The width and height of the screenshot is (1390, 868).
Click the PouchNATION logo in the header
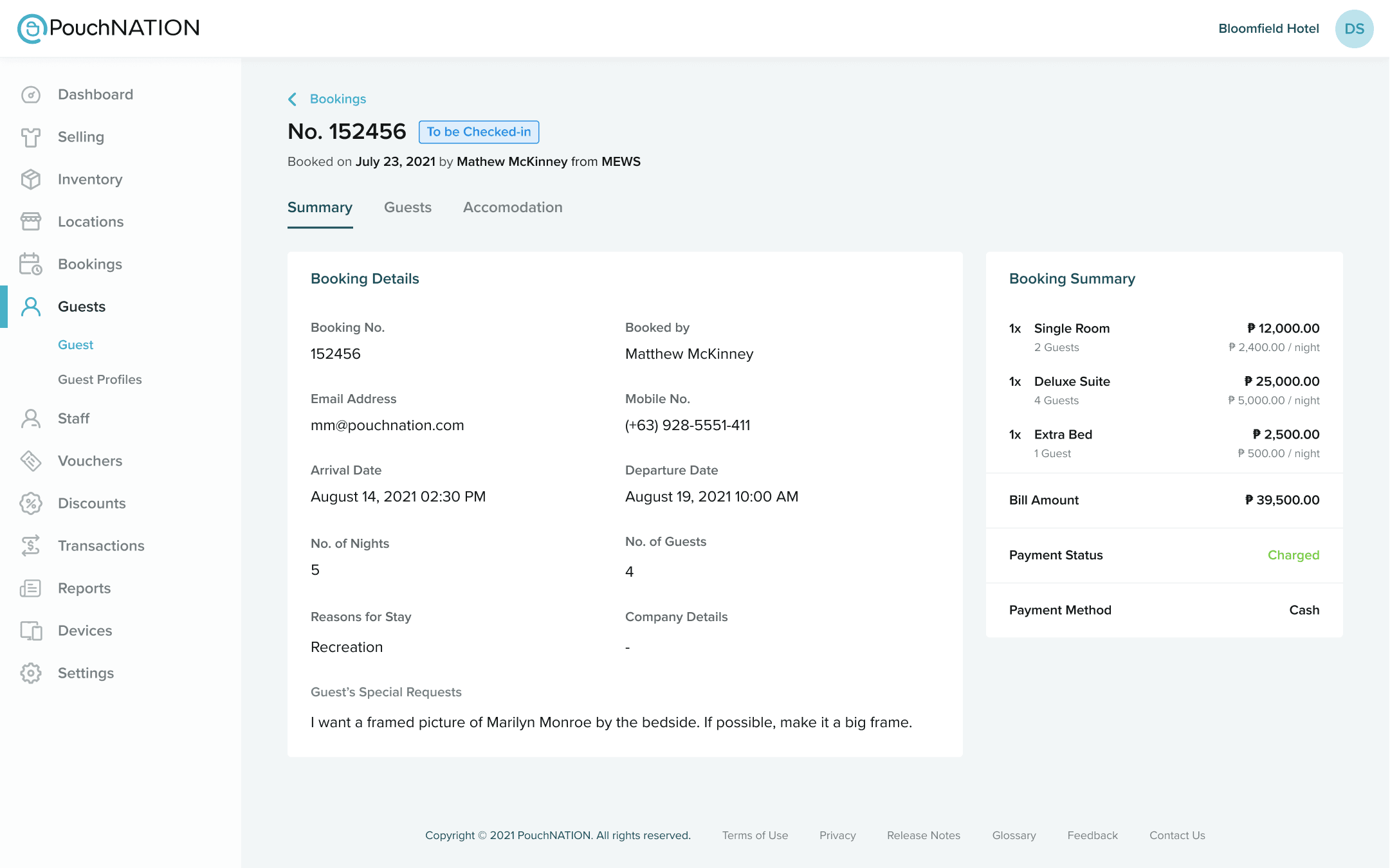coord(107,28)
